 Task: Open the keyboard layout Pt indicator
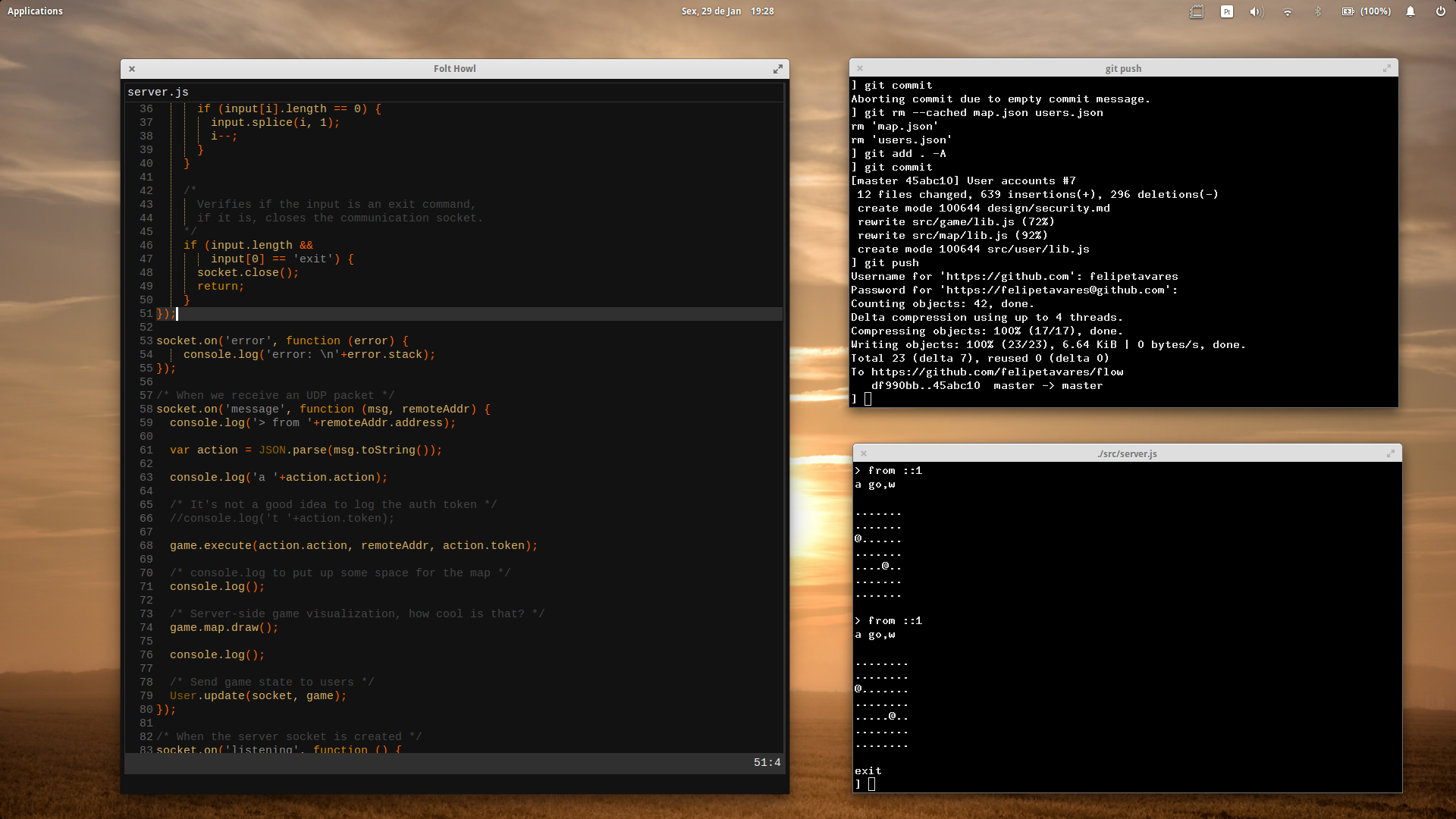click(x=1227, y=11)
